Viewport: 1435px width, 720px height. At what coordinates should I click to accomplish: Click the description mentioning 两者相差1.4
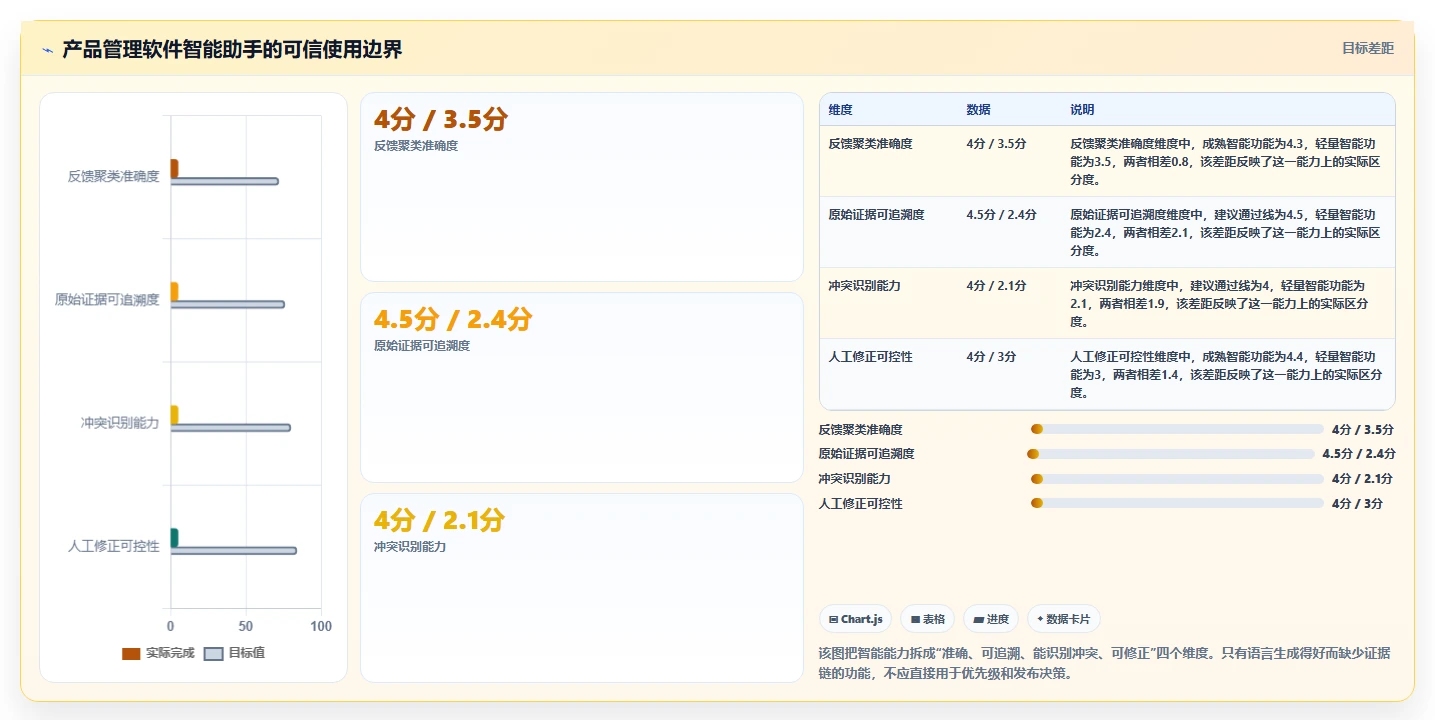[1226, 375]
